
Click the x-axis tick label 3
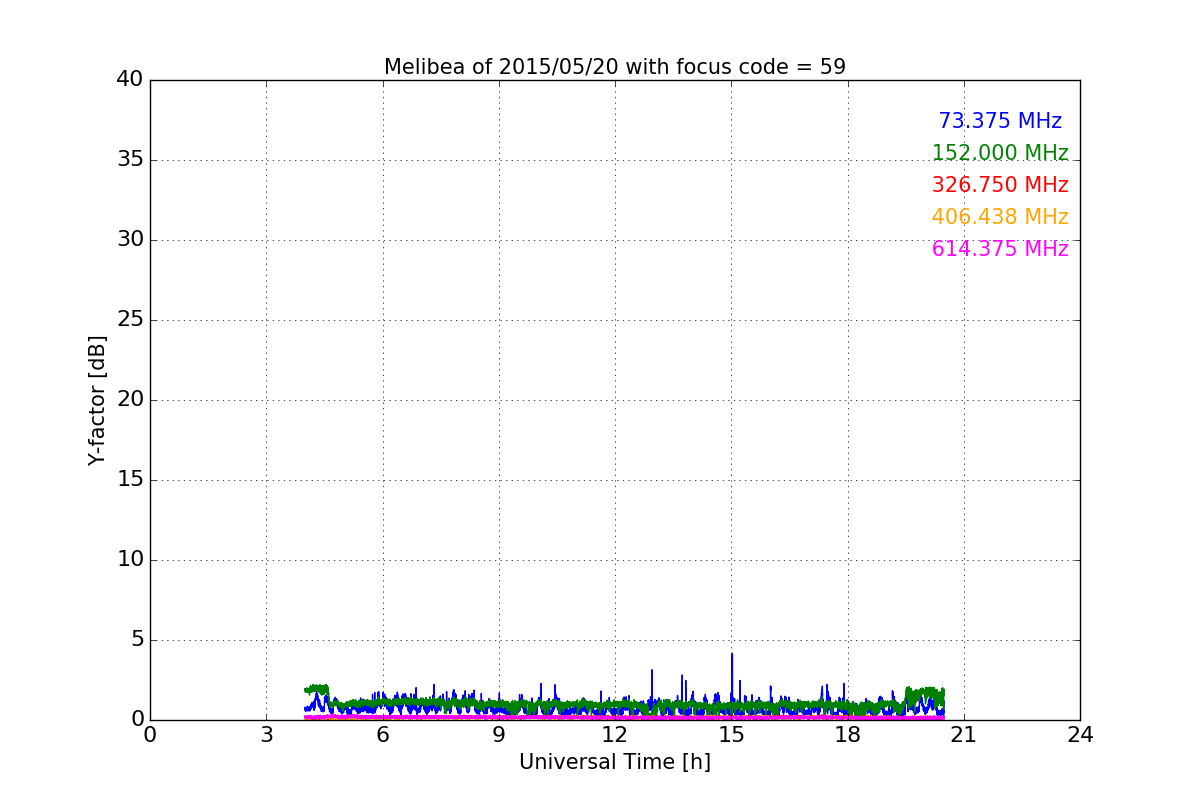pyautogui.click(x=266, y=735)
